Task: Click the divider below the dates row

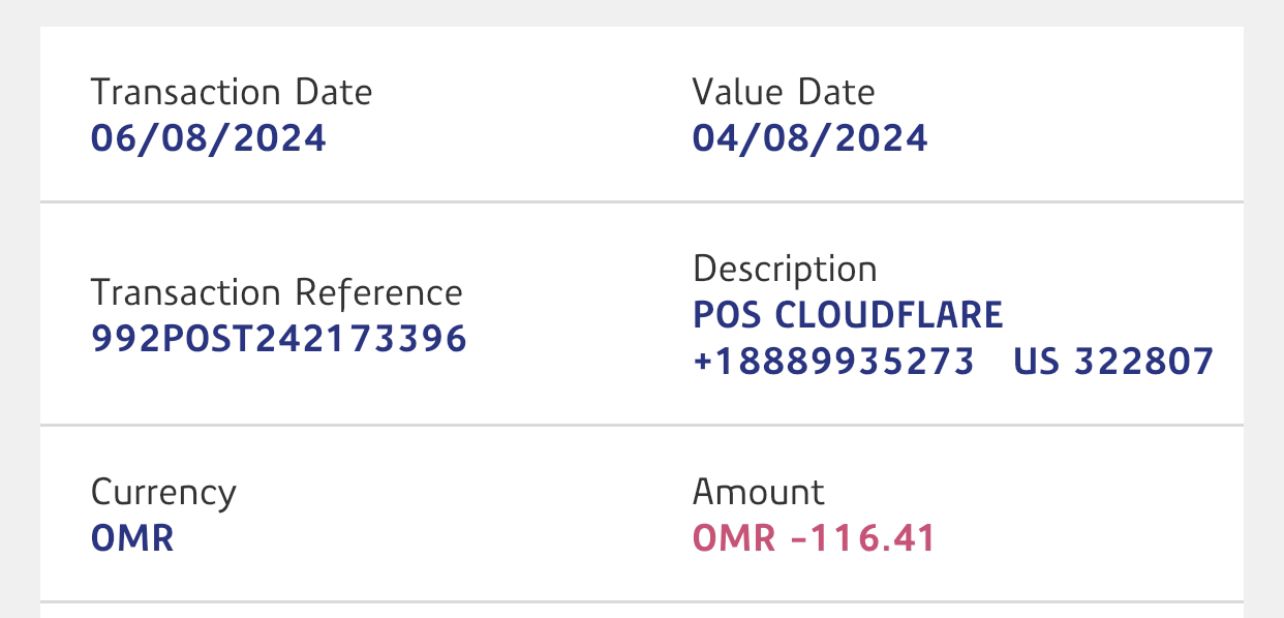Action: (640, 202)
